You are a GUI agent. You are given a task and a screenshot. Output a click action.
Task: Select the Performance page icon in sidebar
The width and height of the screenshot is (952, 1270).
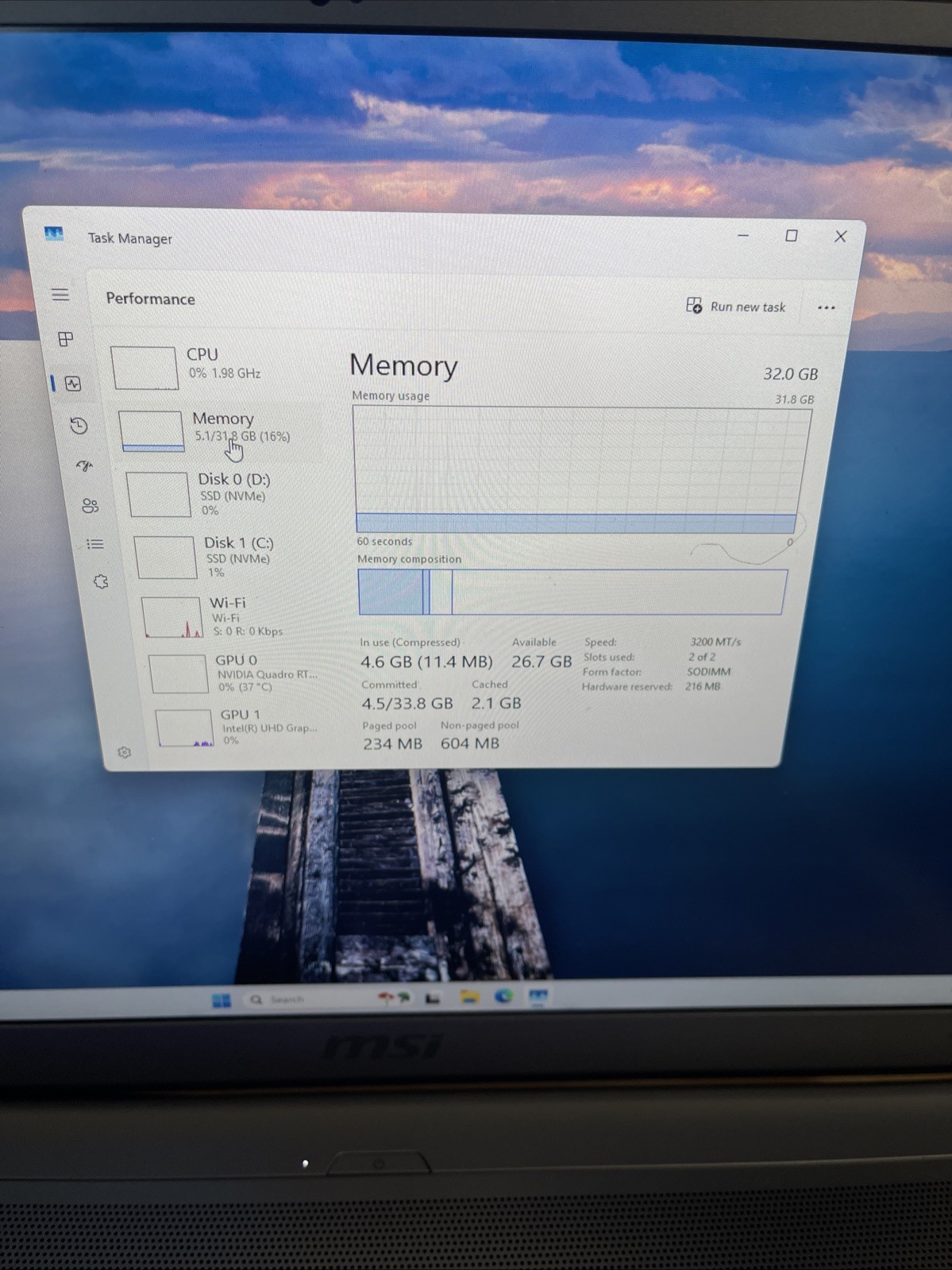point(73,384)
